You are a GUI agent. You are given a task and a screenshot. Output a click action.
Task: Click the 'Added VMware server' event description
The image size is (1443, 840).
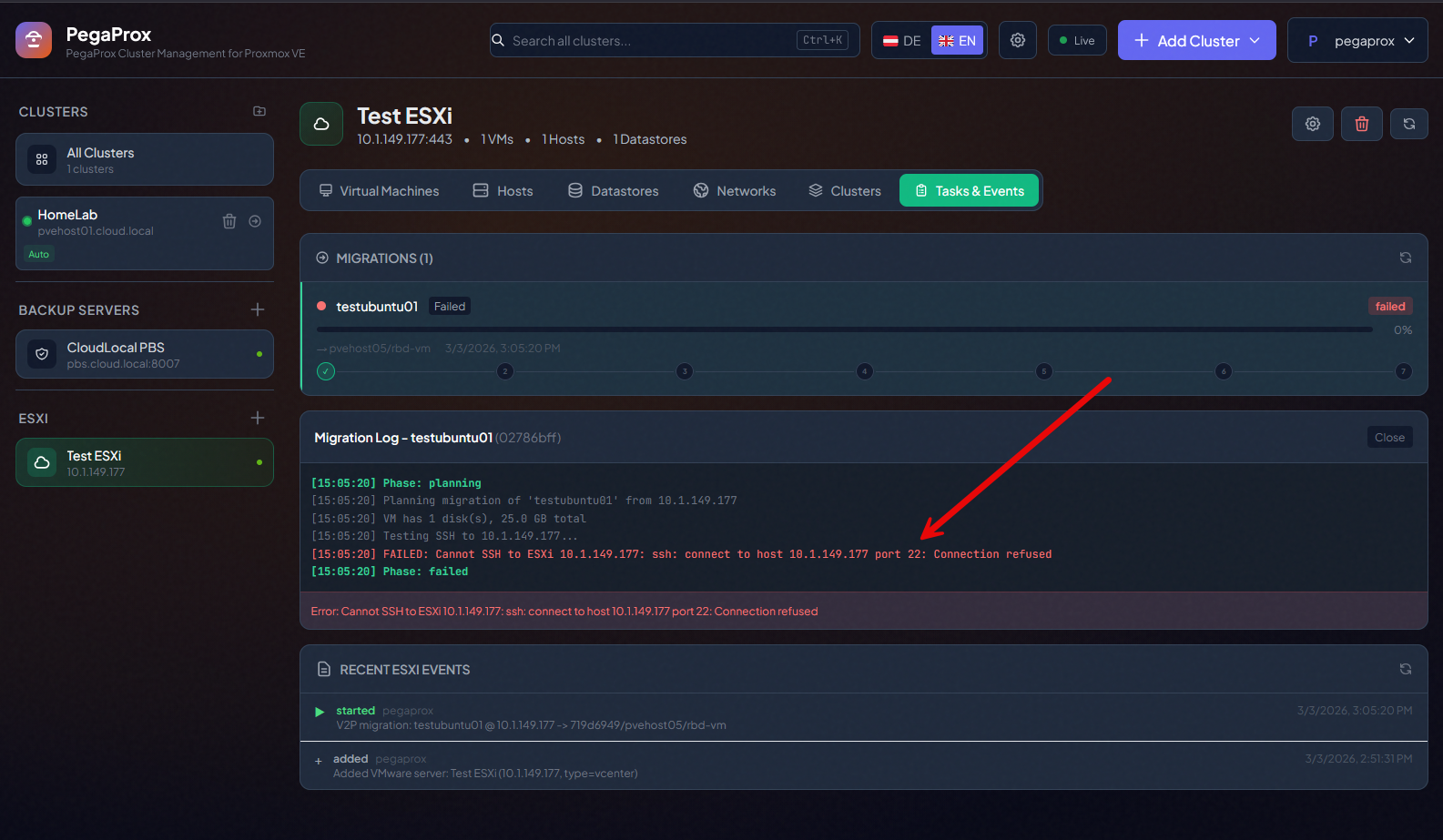[x=485, y=774]
